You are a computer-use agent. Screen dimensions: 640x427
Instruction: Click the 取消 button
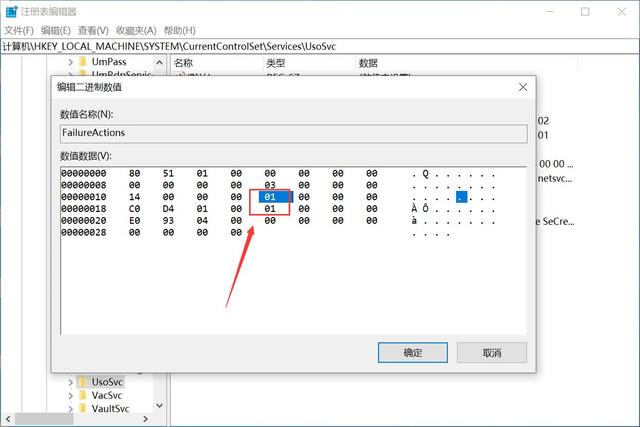click(492, 353)
